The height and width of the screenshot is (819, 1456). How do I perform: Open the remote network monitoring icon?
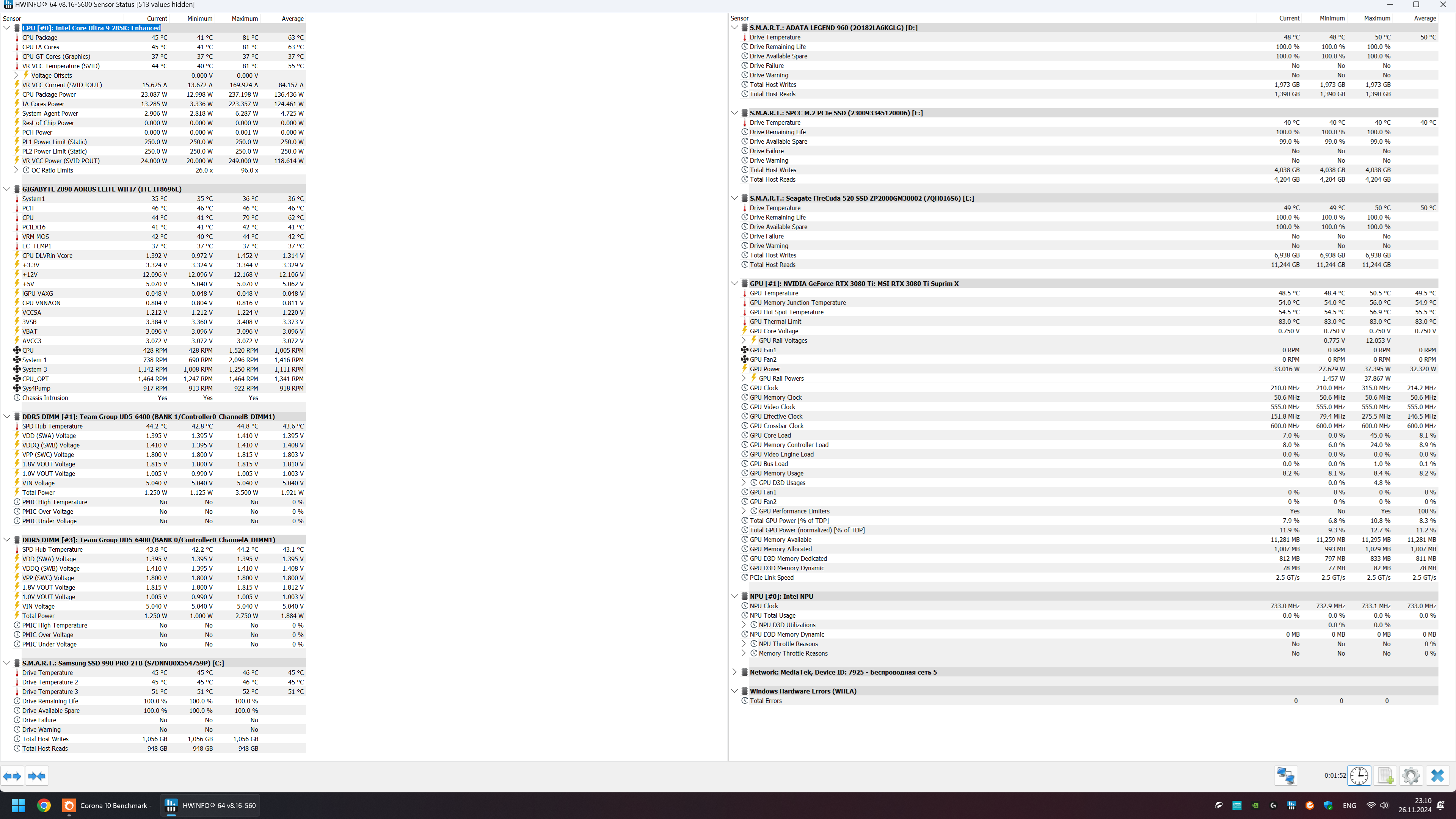click(x=1285, y=775)
